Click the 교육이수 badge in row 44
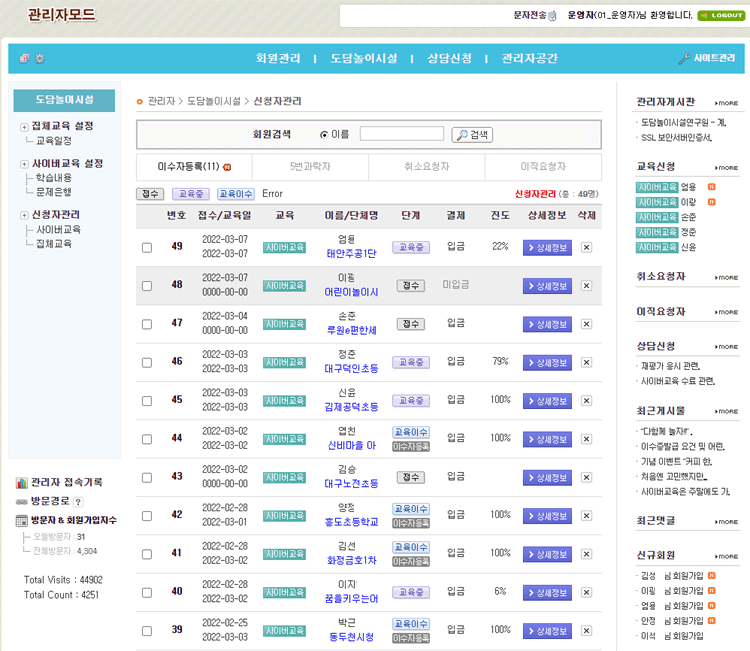 pos(410,432)
